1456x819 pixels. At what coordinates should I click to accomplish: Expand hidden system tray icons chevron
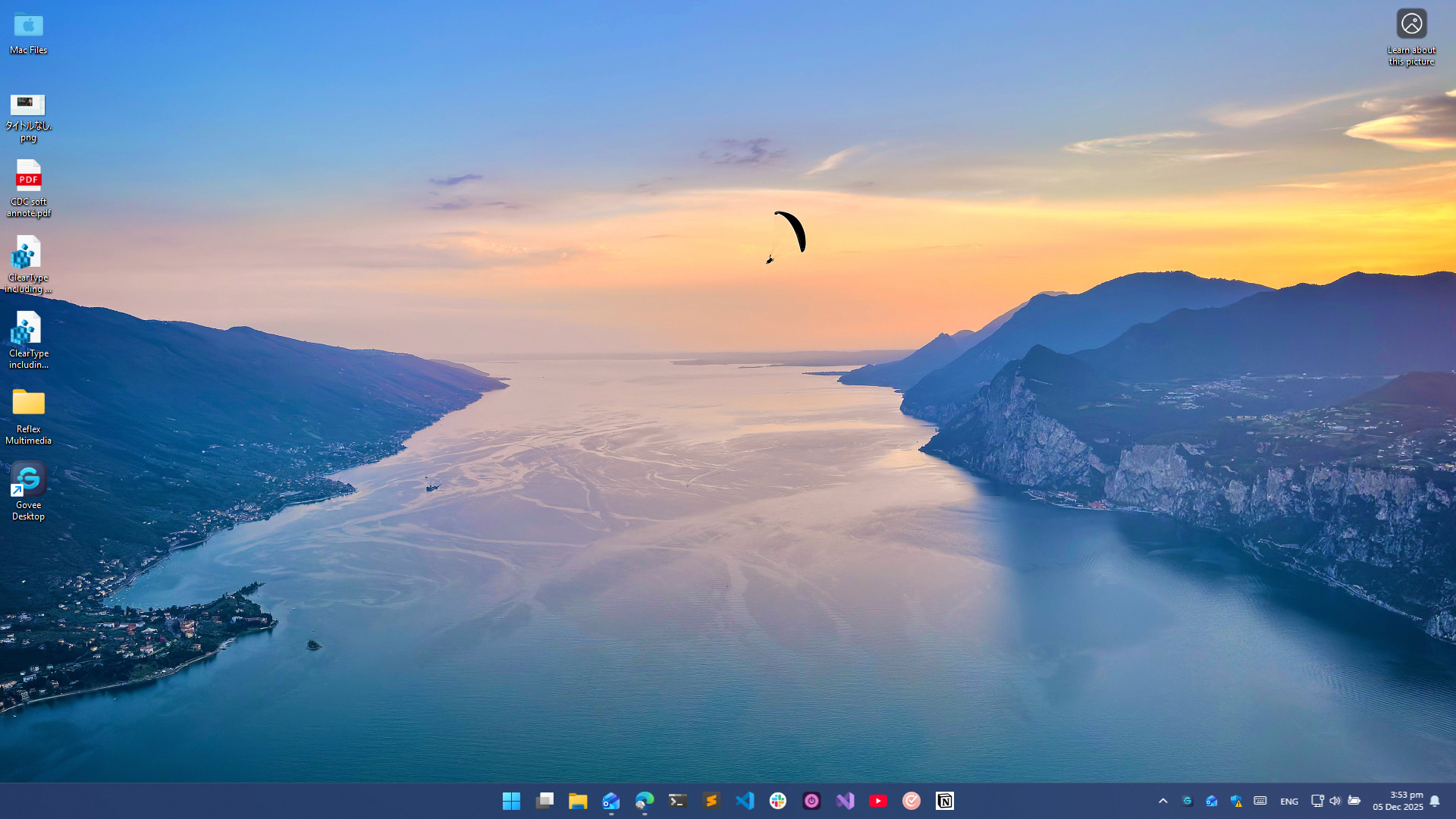coord(1163,801)
